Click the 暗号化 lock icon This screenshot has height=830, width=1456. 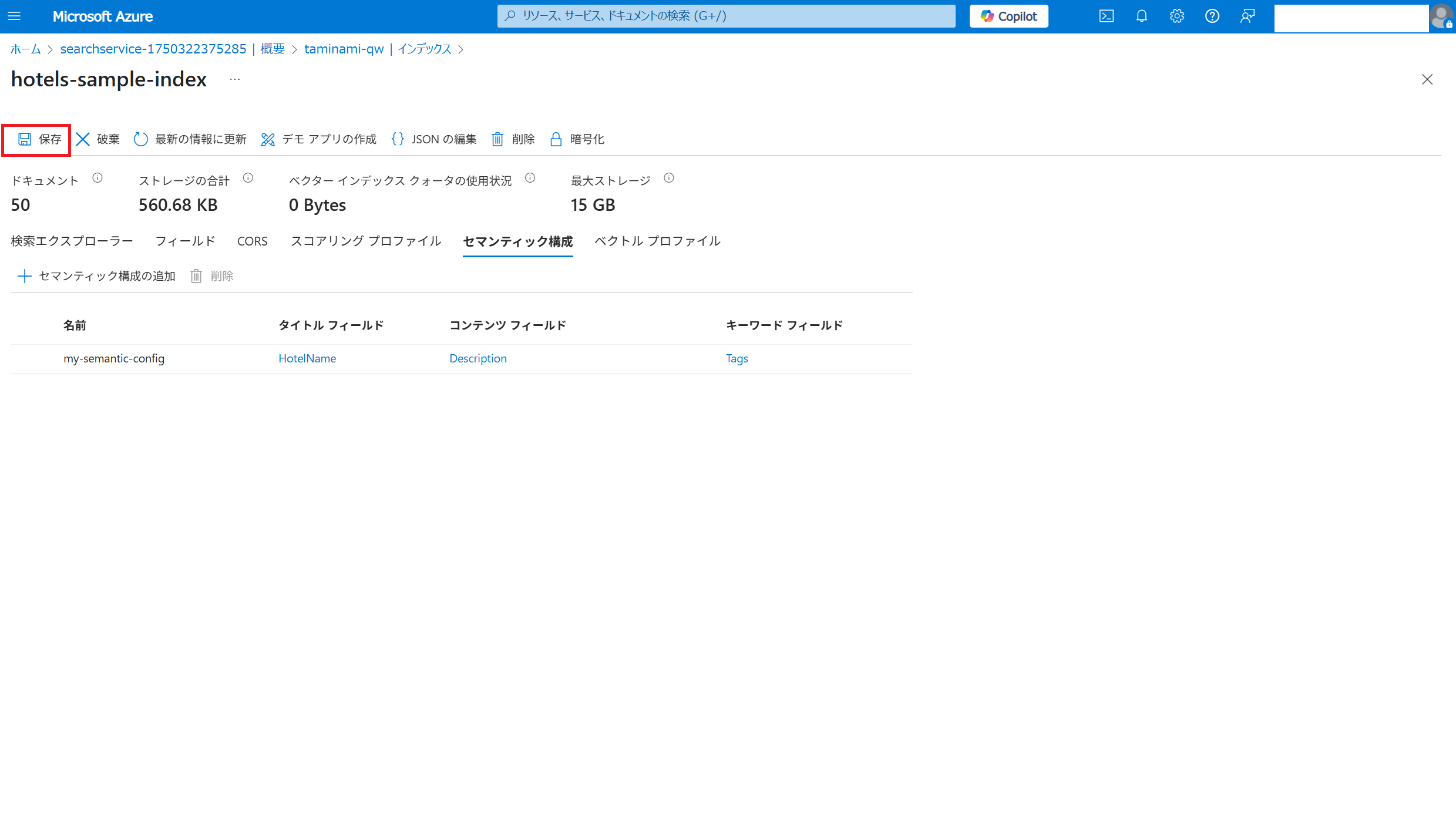coord(556,139)
